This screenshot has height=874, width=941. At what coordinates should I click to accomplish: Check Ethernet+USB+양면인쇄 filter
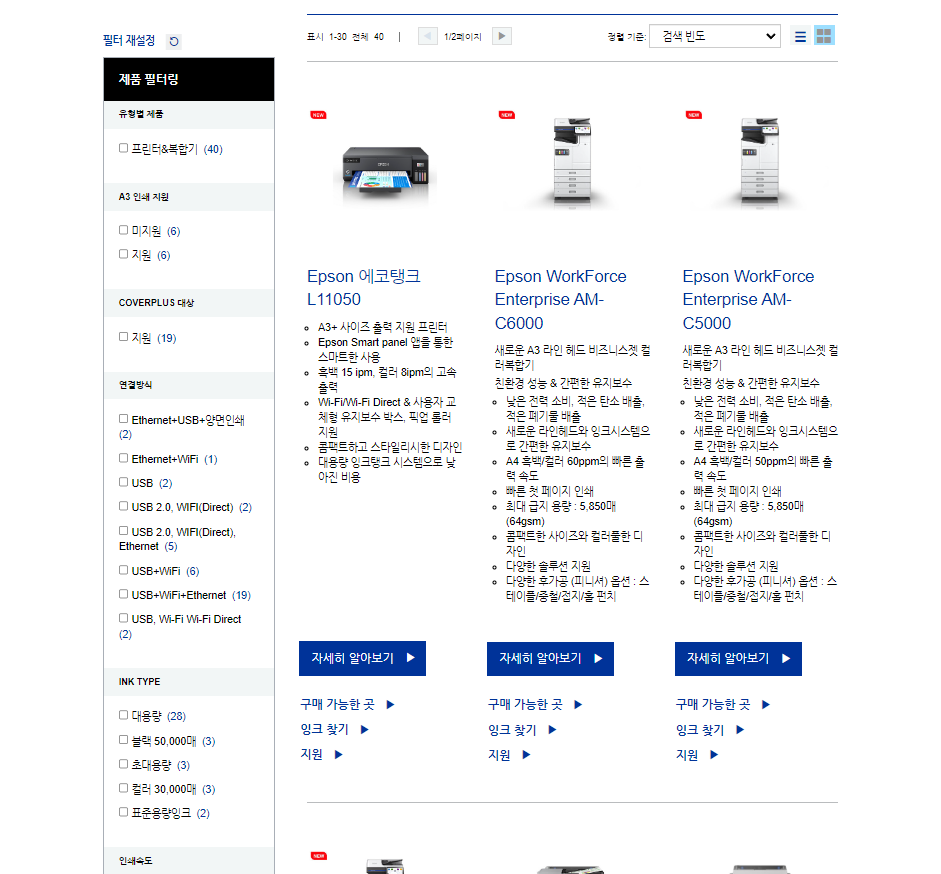[124, 418]
